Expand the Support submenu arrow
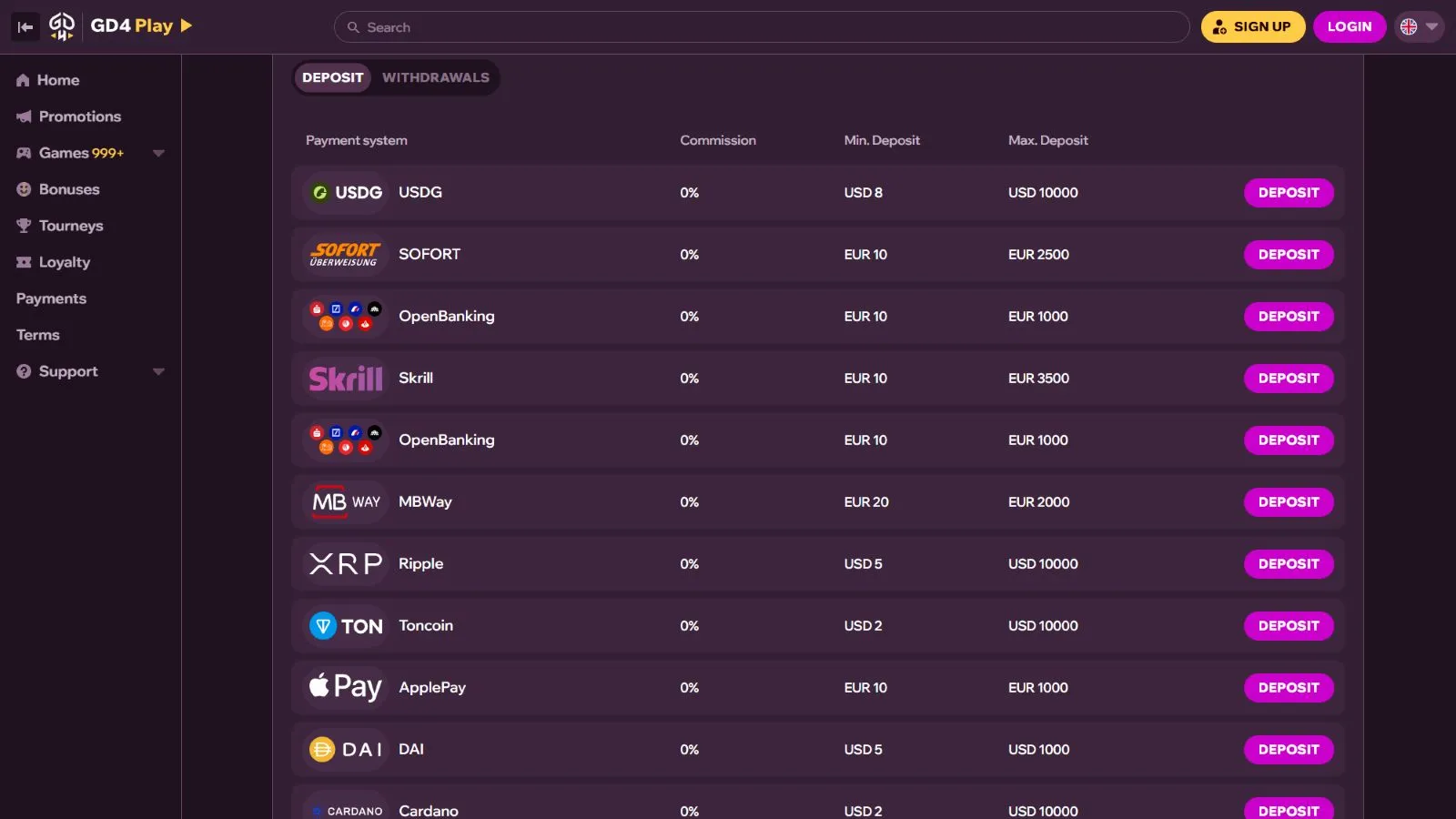The width and height of the screenshot is (1456, 819). click(158, 371)
